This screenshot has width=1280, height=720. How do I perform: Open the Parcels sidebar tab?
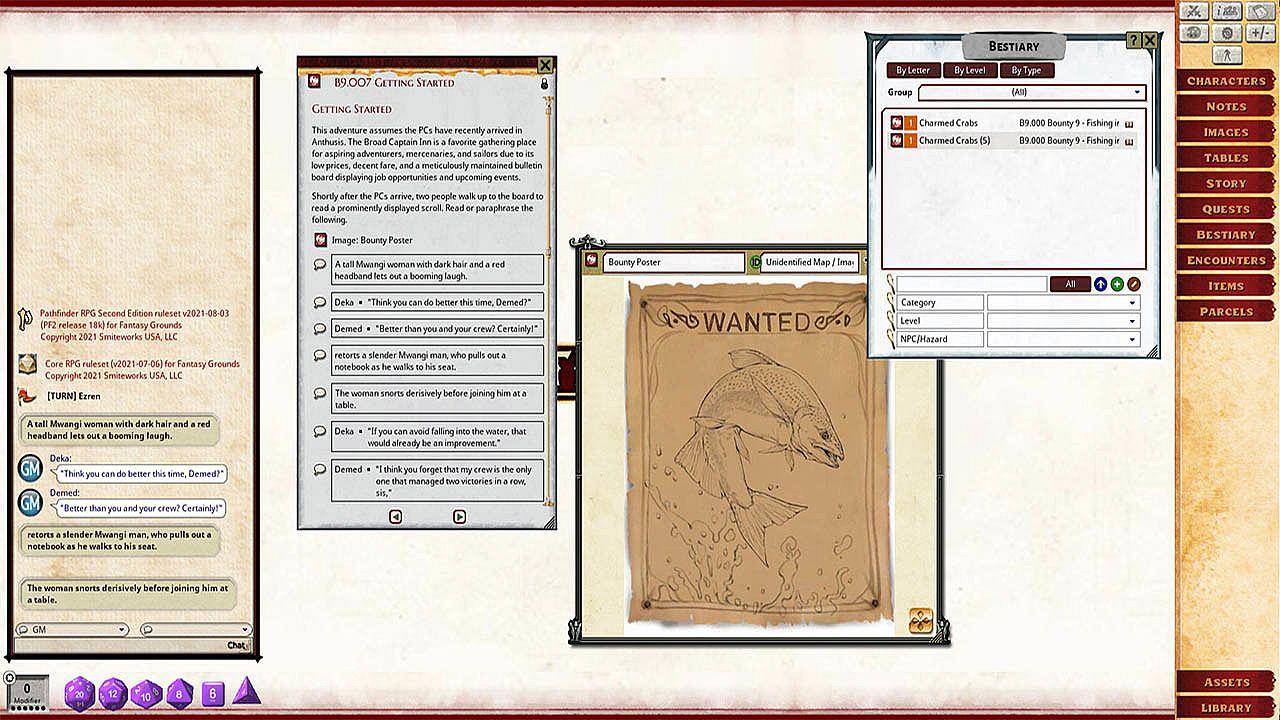tap(1226, 312)
